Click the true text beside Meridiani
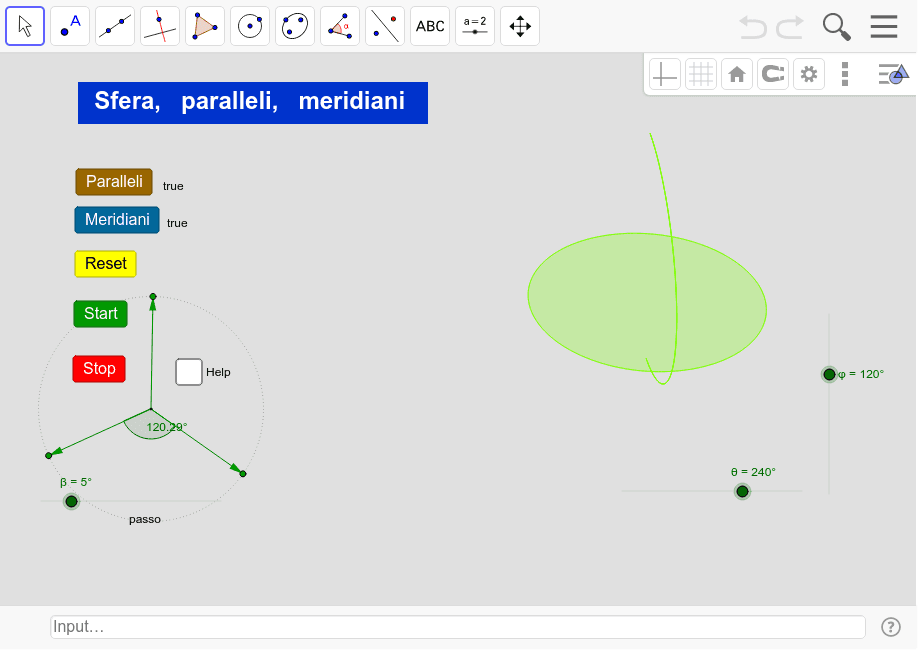Viewport: 918px width, 650px height. [177, 223]
